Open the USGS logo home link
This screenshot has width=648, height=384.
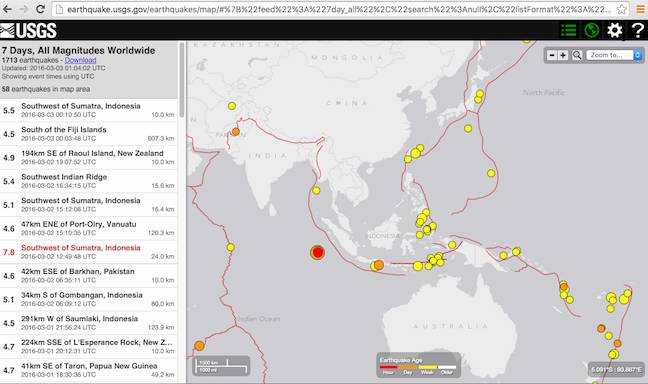[29, 30]
